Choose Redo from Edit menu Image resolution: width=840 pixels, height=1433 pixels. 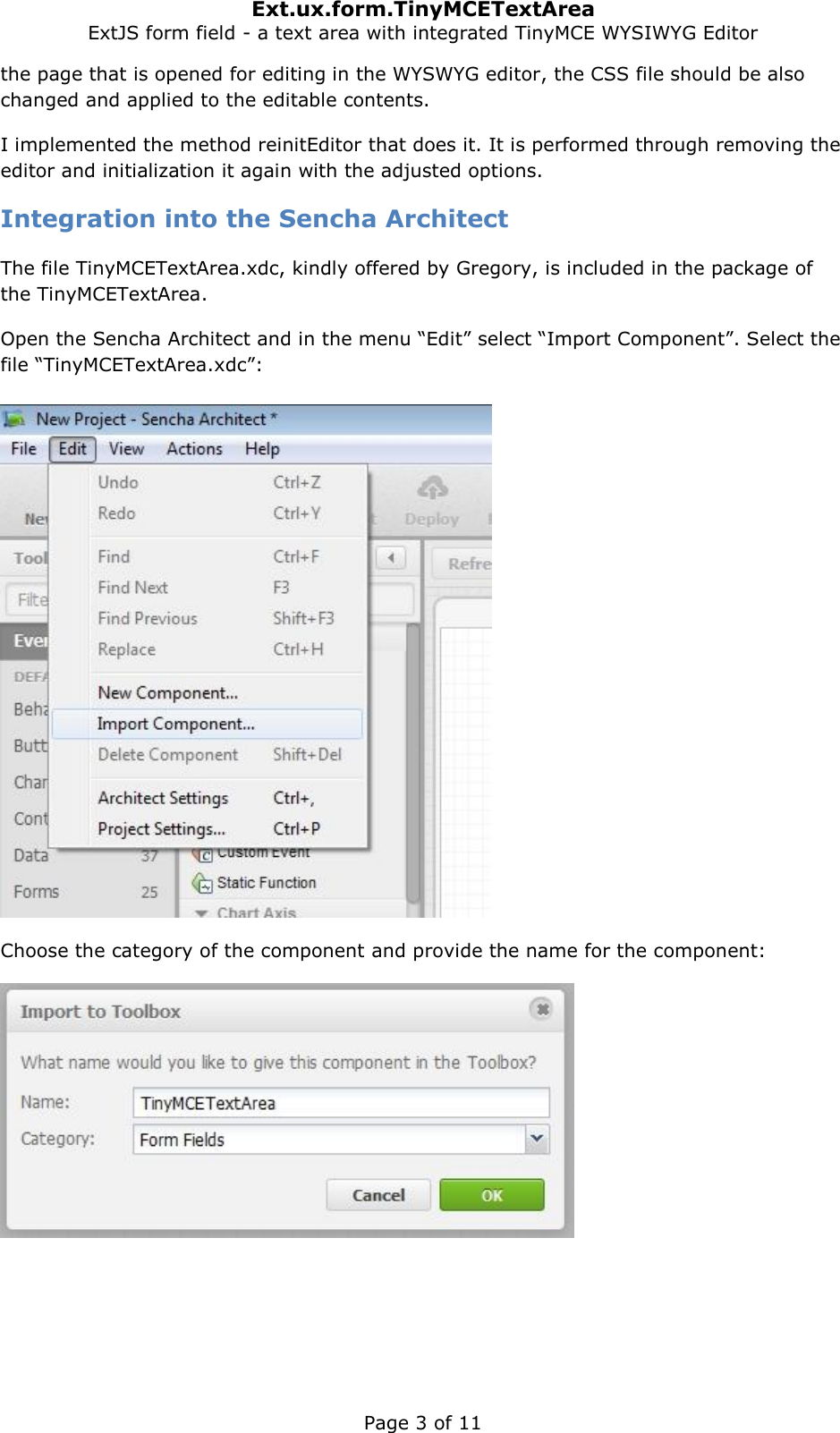(x=208, y=513)
